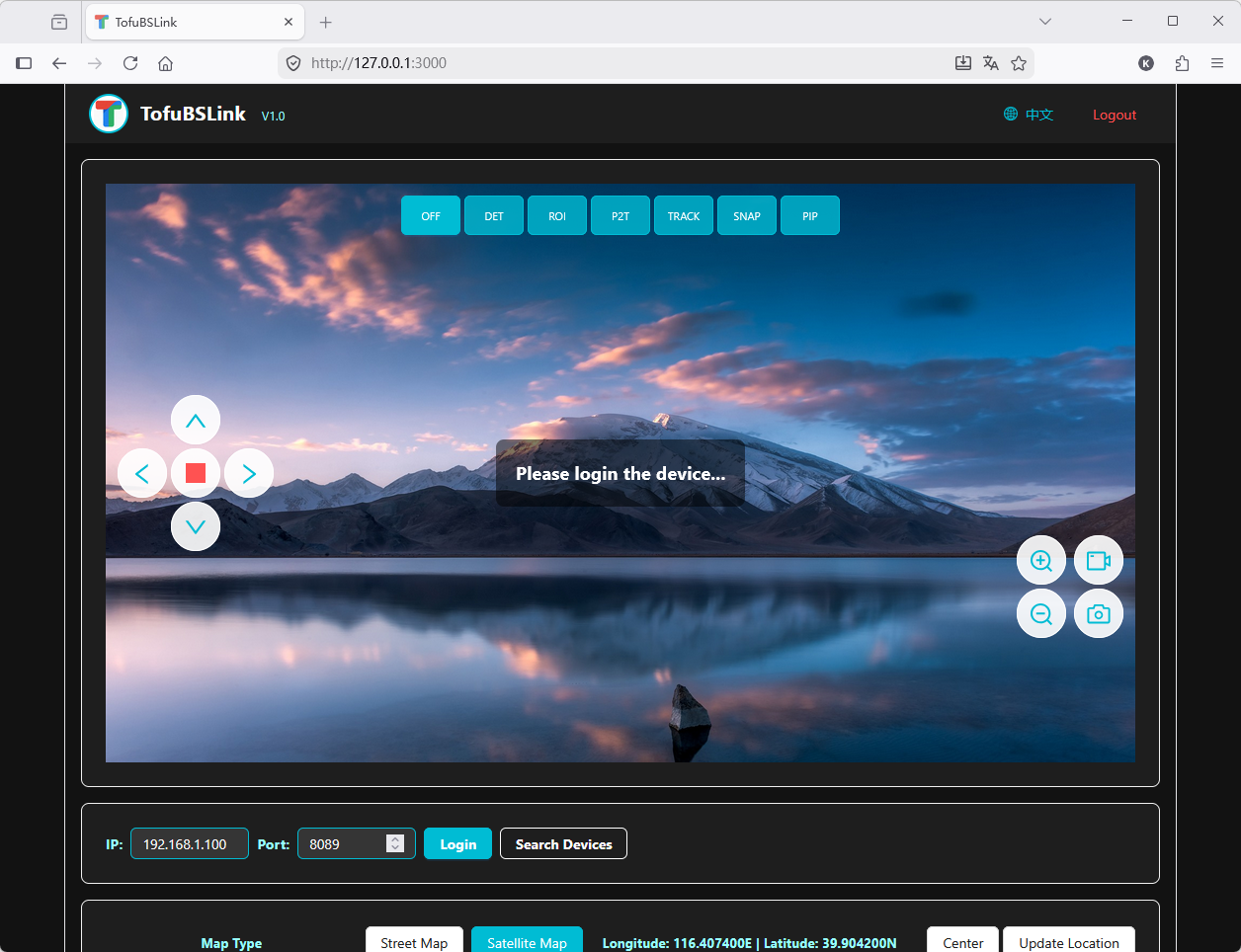Start video recording with camcorder icon
Image resolution: width=1241 pixels, height=952 pixels.
[1098, 561]
